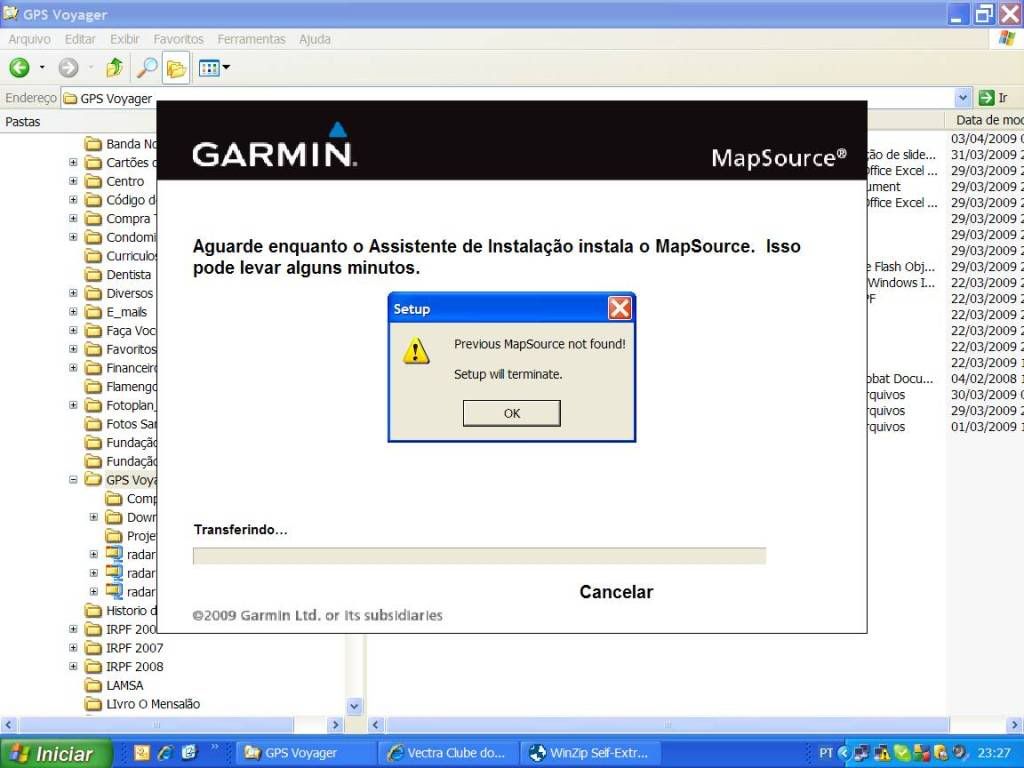The height and width of the screenshot is (768, 1024).
Task: Select the E_mails folder
Action: 127,312
